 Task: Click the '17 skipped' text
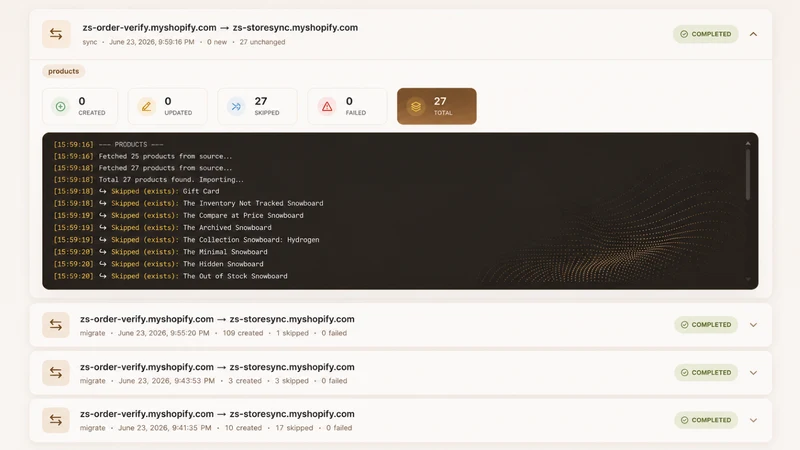(294, 428)
